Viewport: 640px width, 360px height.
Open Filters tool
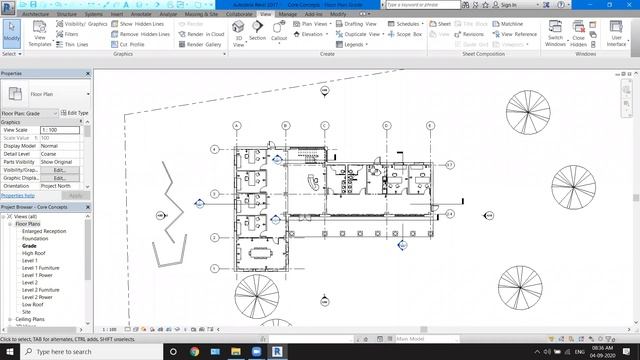pyautogui.click(x=67, y=34)
